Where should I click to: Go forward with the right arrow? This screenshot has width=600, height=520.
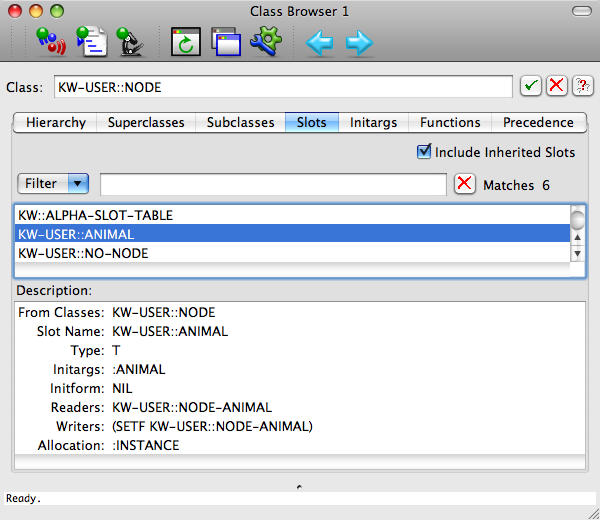(359, 42)
